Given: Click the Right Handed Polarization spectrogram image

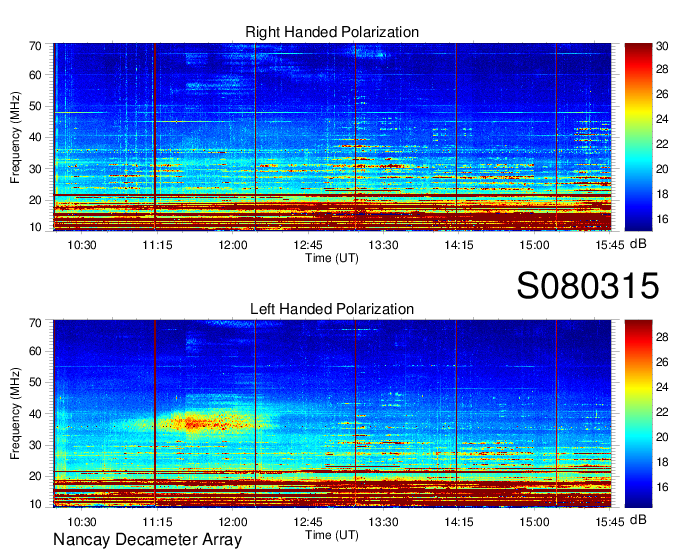Looking at the screenshot, I should 332,137.
